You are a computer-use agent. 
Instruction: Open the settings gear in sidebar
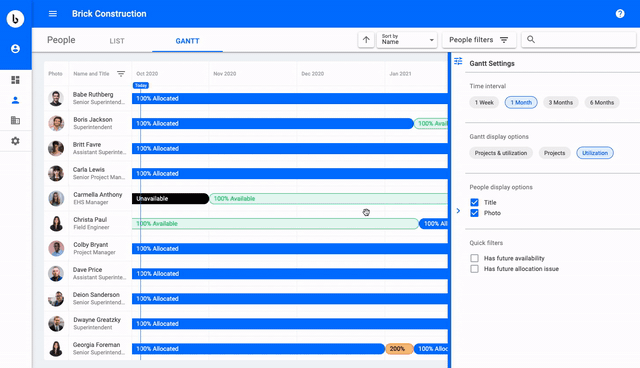click(x=15, y=141)
